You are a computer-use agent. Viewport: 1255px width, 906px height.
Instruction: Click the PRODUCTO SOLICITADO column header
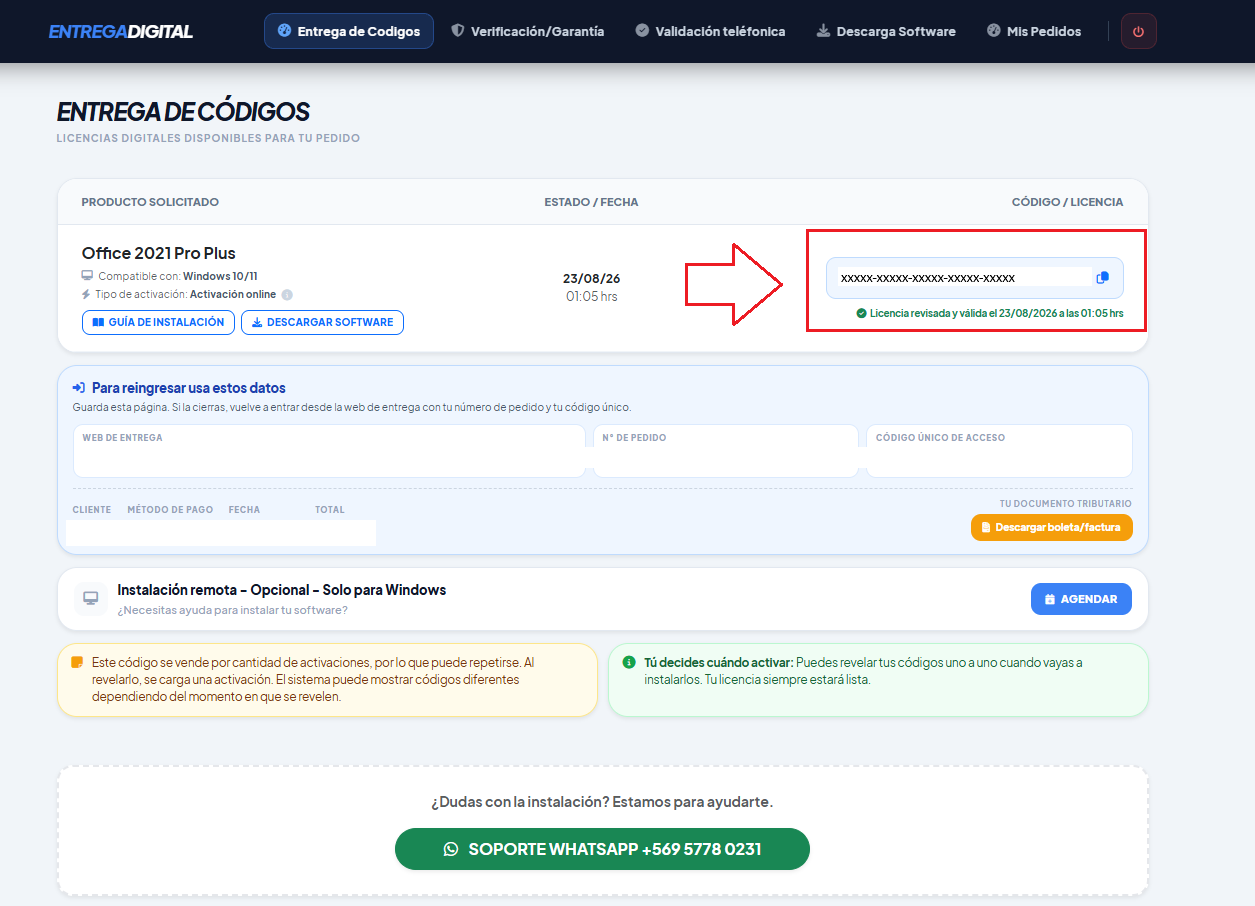coord(150,202)
